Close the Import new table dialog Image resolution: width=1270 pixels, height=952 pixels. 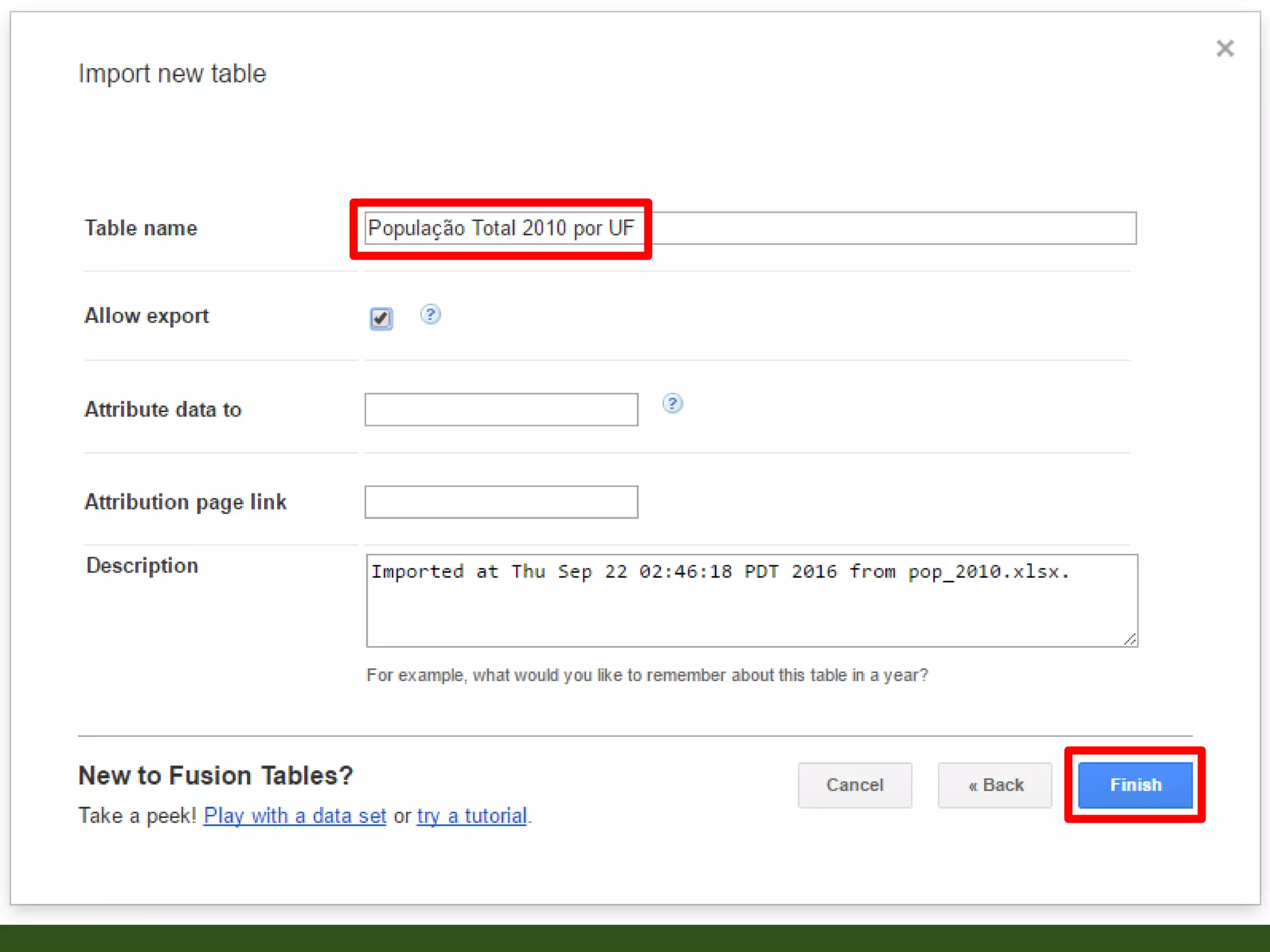coord(1225,48)
